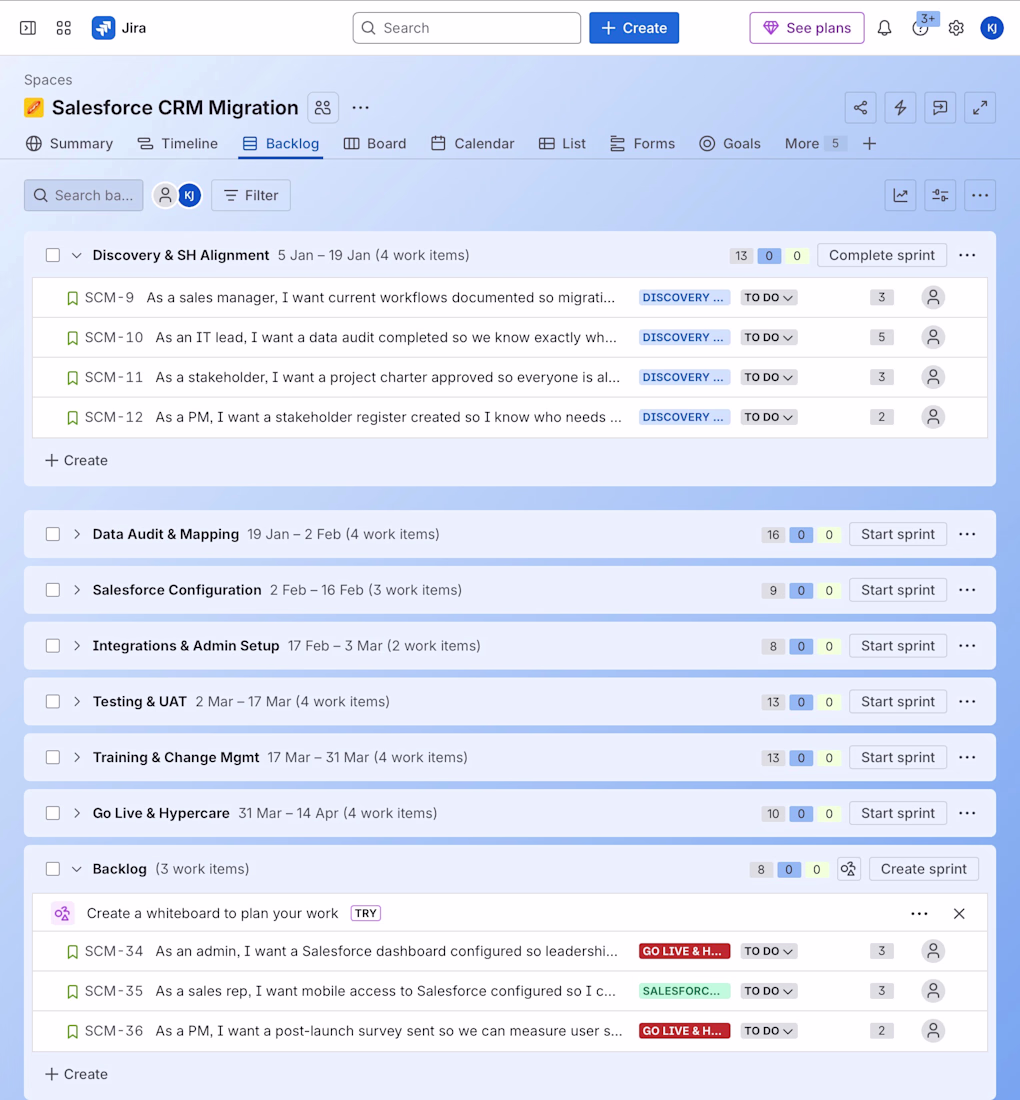
Task: Expand the Salesforce Configuration sprint
Action: point(76,590)
